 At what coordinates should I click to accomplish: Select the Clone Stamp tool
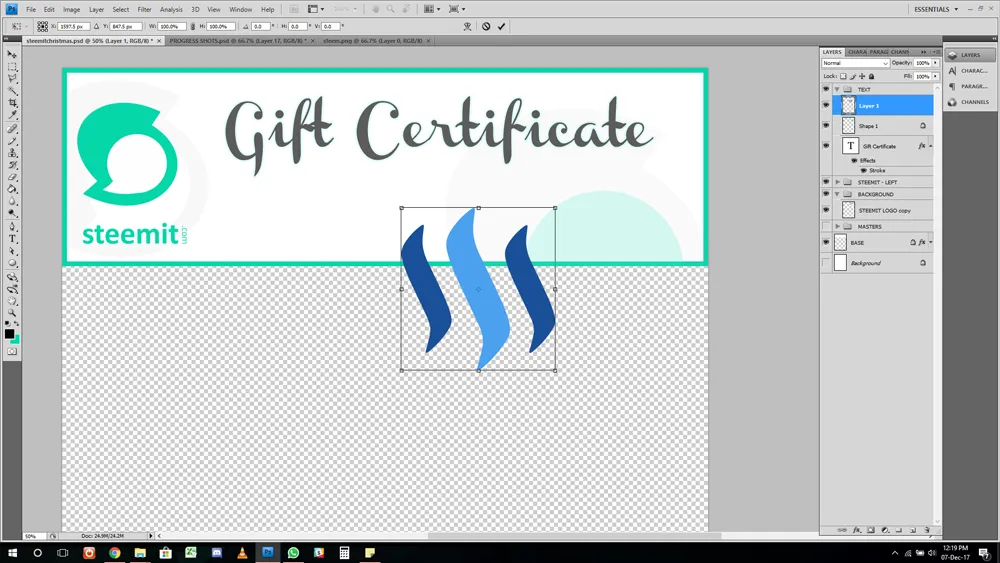click(x=11, y=154)
